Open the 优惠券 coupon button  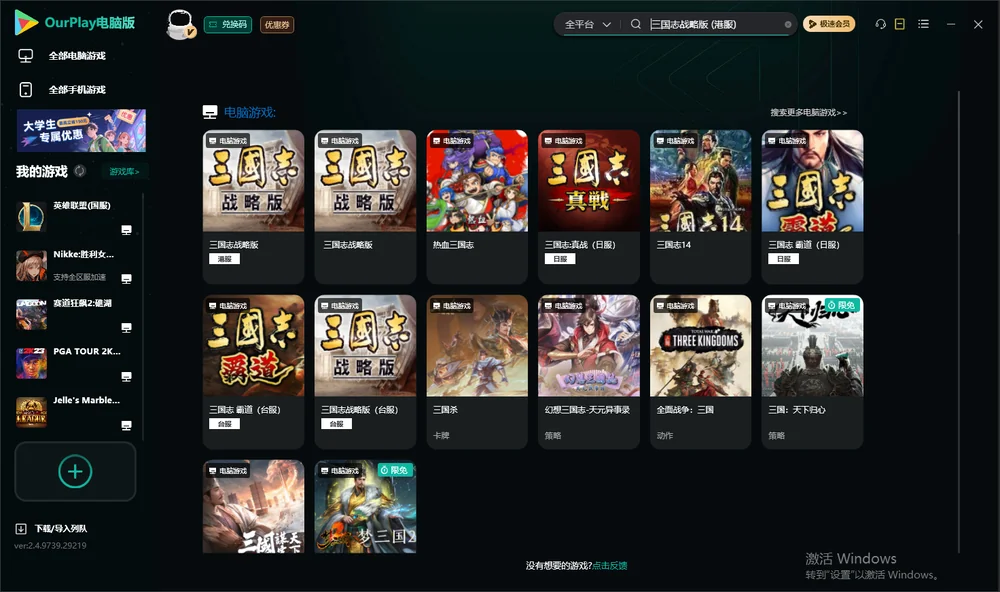tap(277, 25)
